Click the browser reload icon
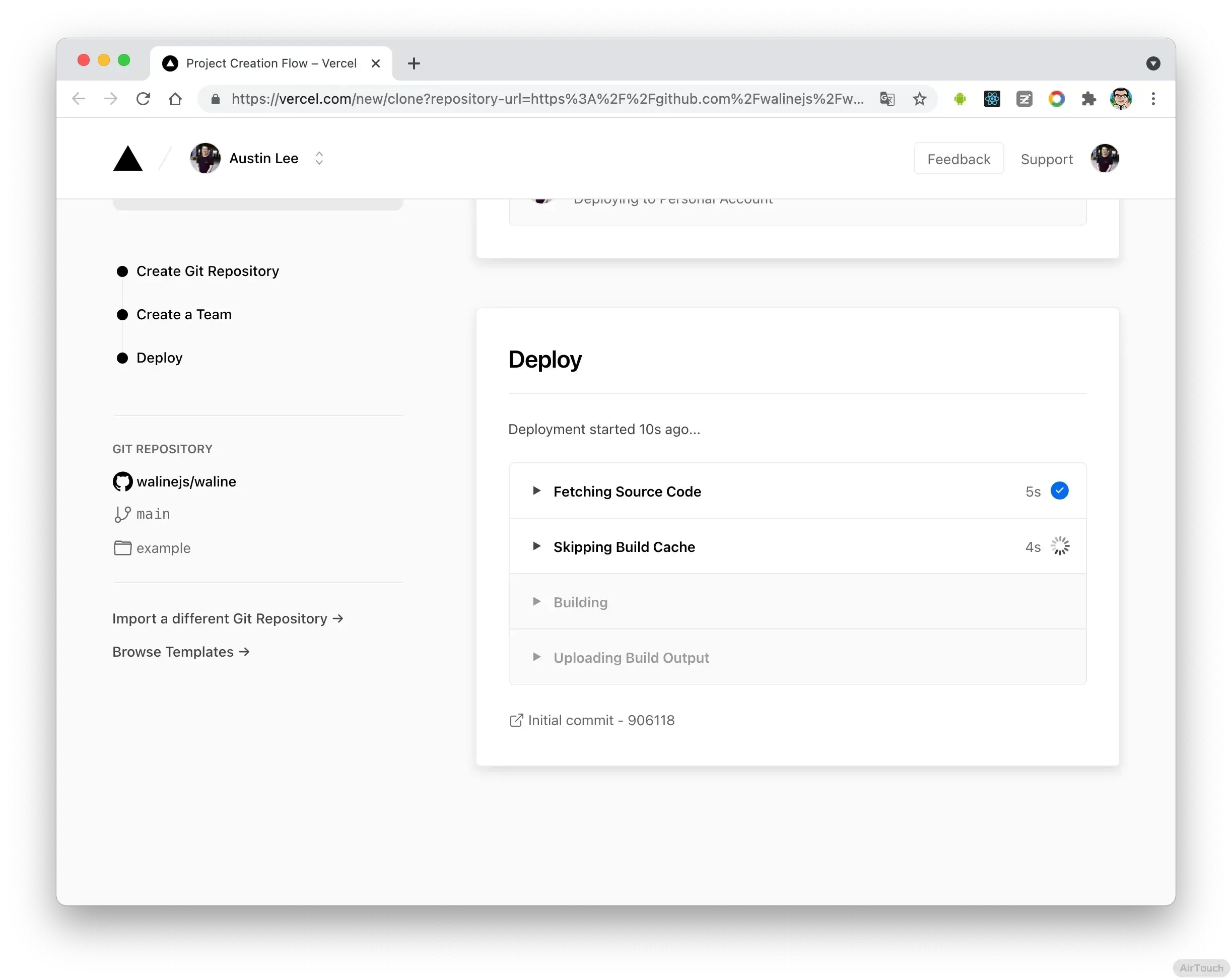 (143, 99)
